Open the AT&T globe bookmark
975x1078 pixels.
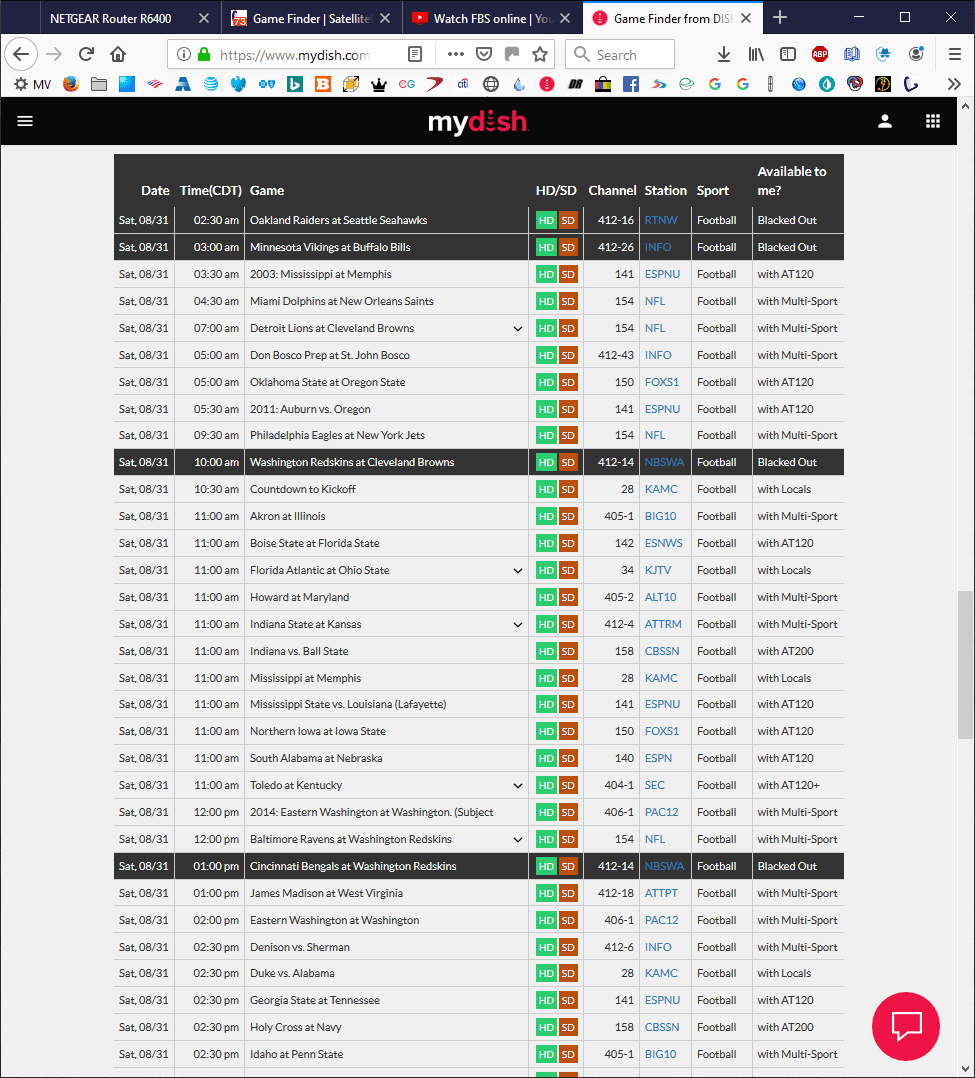pyautogui.click(x=210, y=84)
